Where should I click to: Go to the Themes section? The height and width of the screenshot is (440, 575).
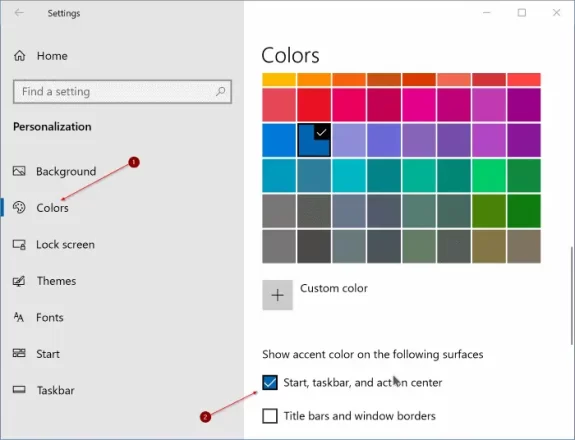pyautogui.click(x=56, y=281)
